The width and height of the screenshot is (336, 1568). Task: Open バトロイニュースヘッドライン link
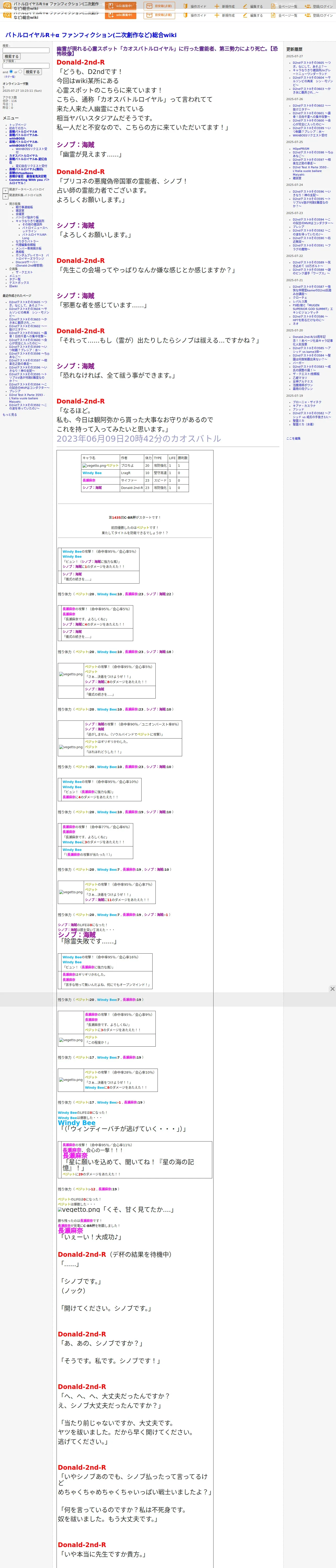(x=35, y=229)
